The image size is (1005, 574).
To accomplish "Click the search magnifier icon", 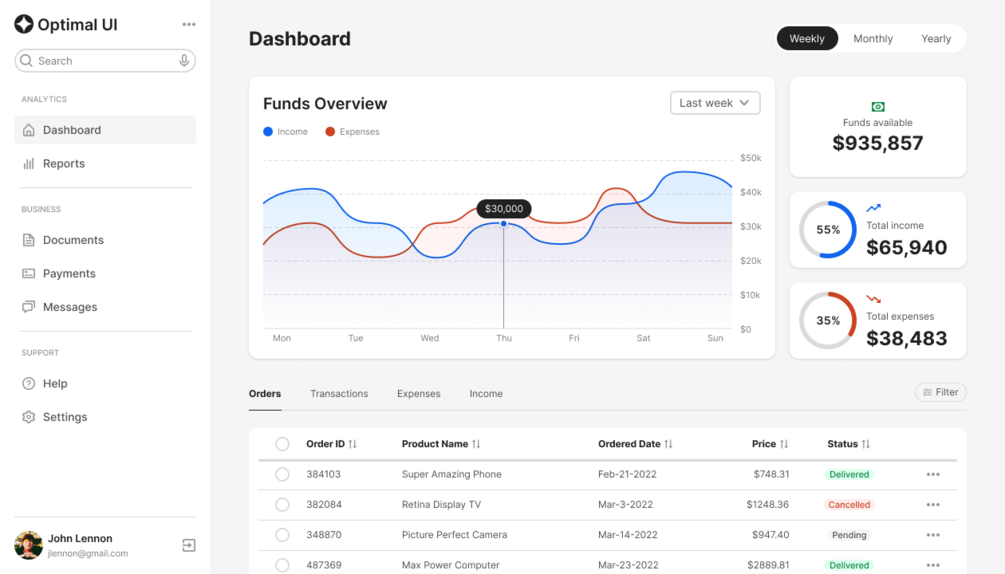I will [26, 61].
